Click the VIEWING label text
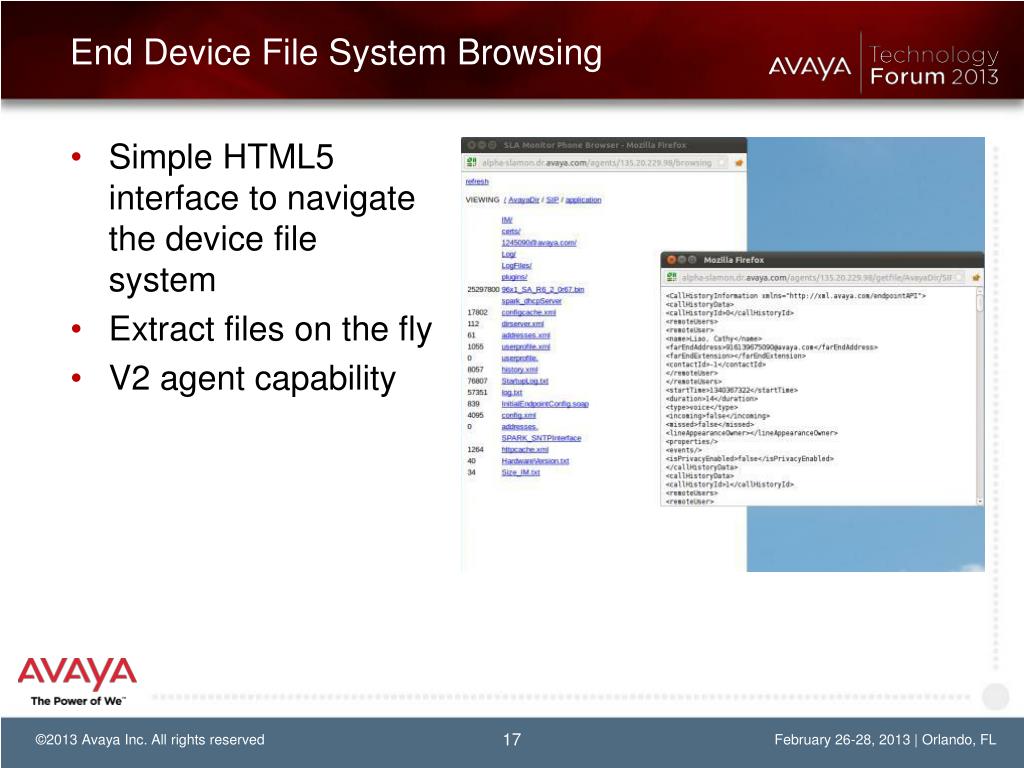Screen dimensions: 1024x768 tap(483, 200)
